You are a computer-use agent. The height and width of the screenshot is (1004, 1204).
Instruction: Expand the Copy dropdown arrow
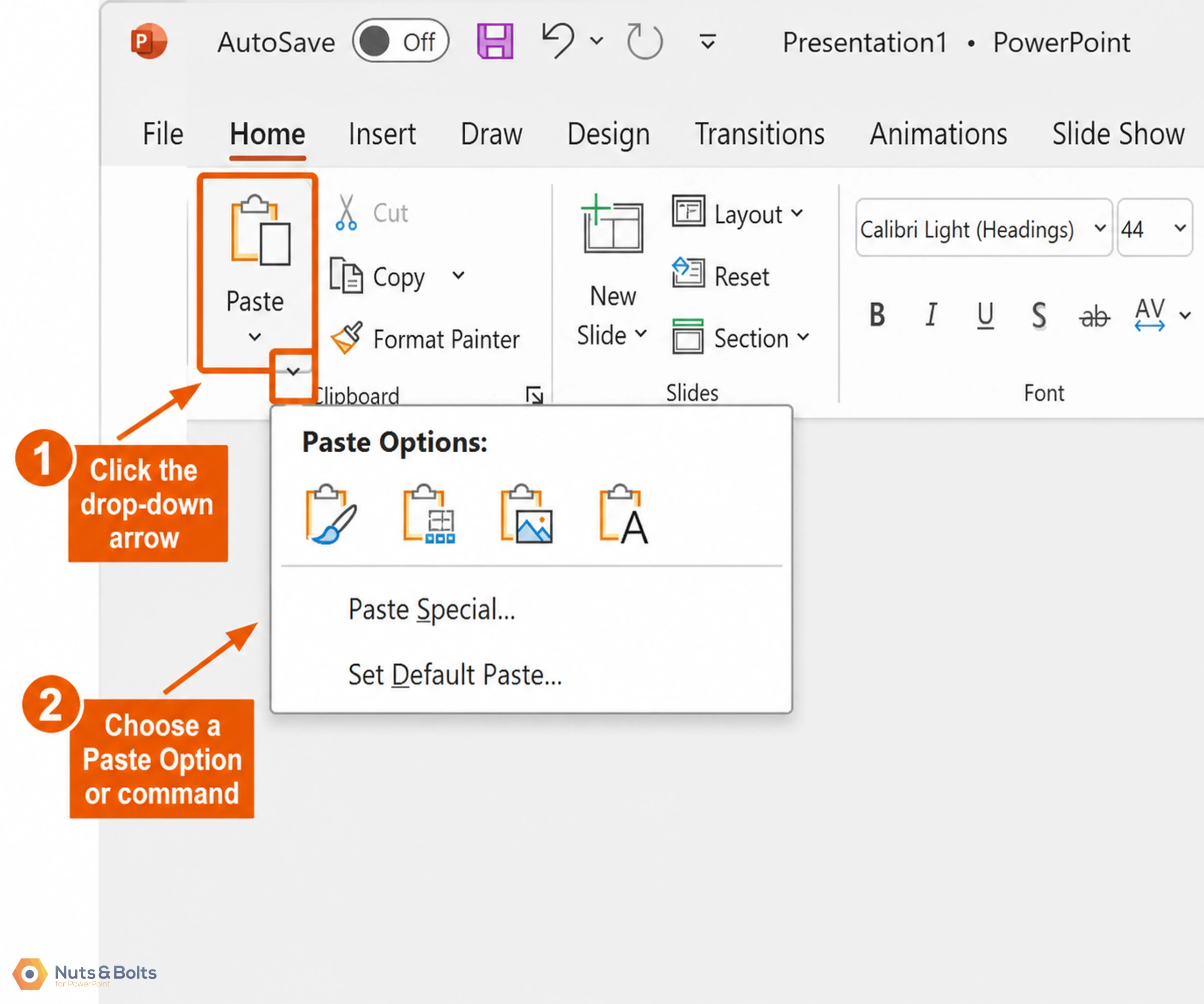(x=458, y=276)
